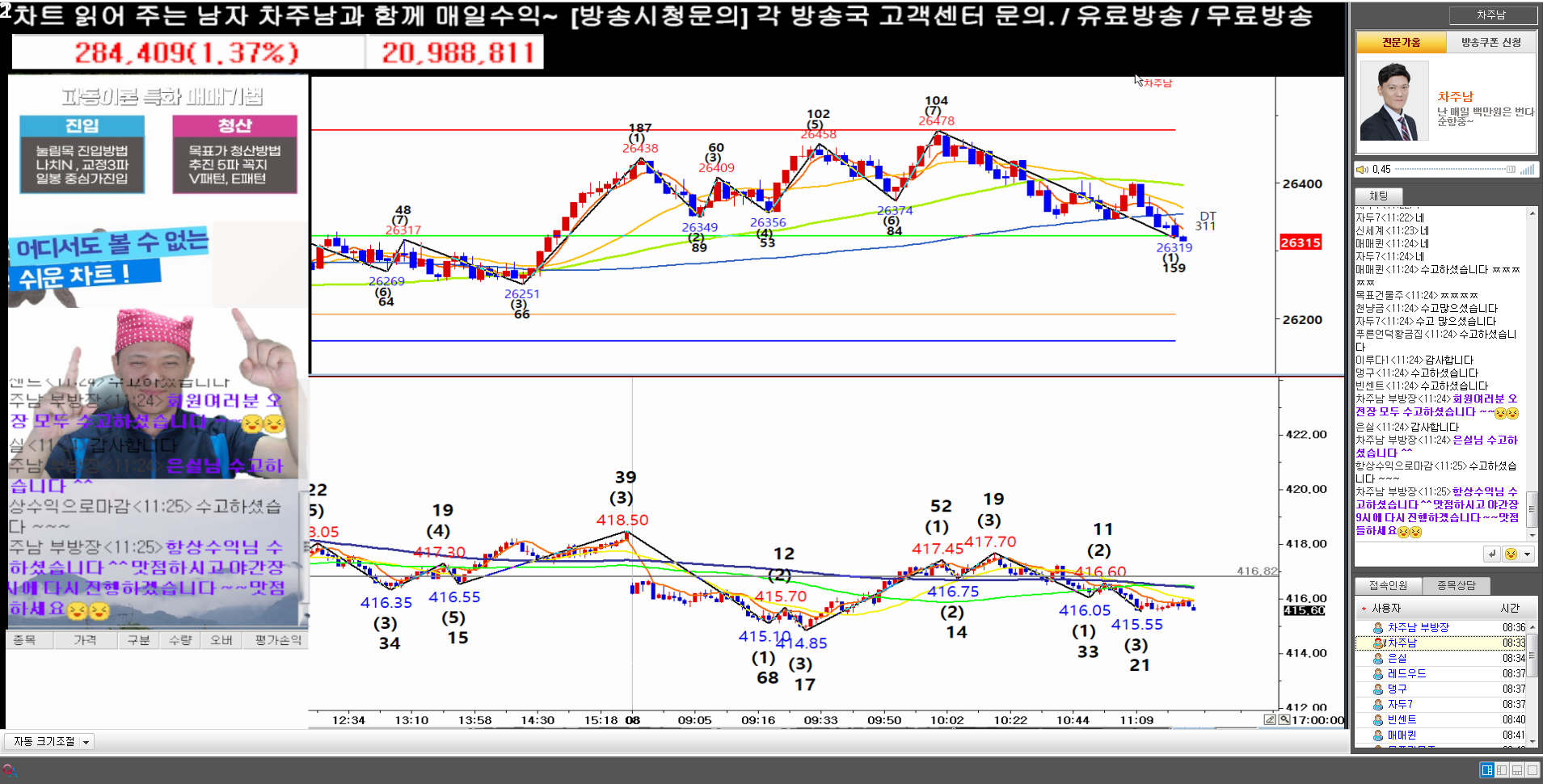The image size is (1543, 784).
Task: Click the 차주남 button at top right
Action: coord(1490,15)
